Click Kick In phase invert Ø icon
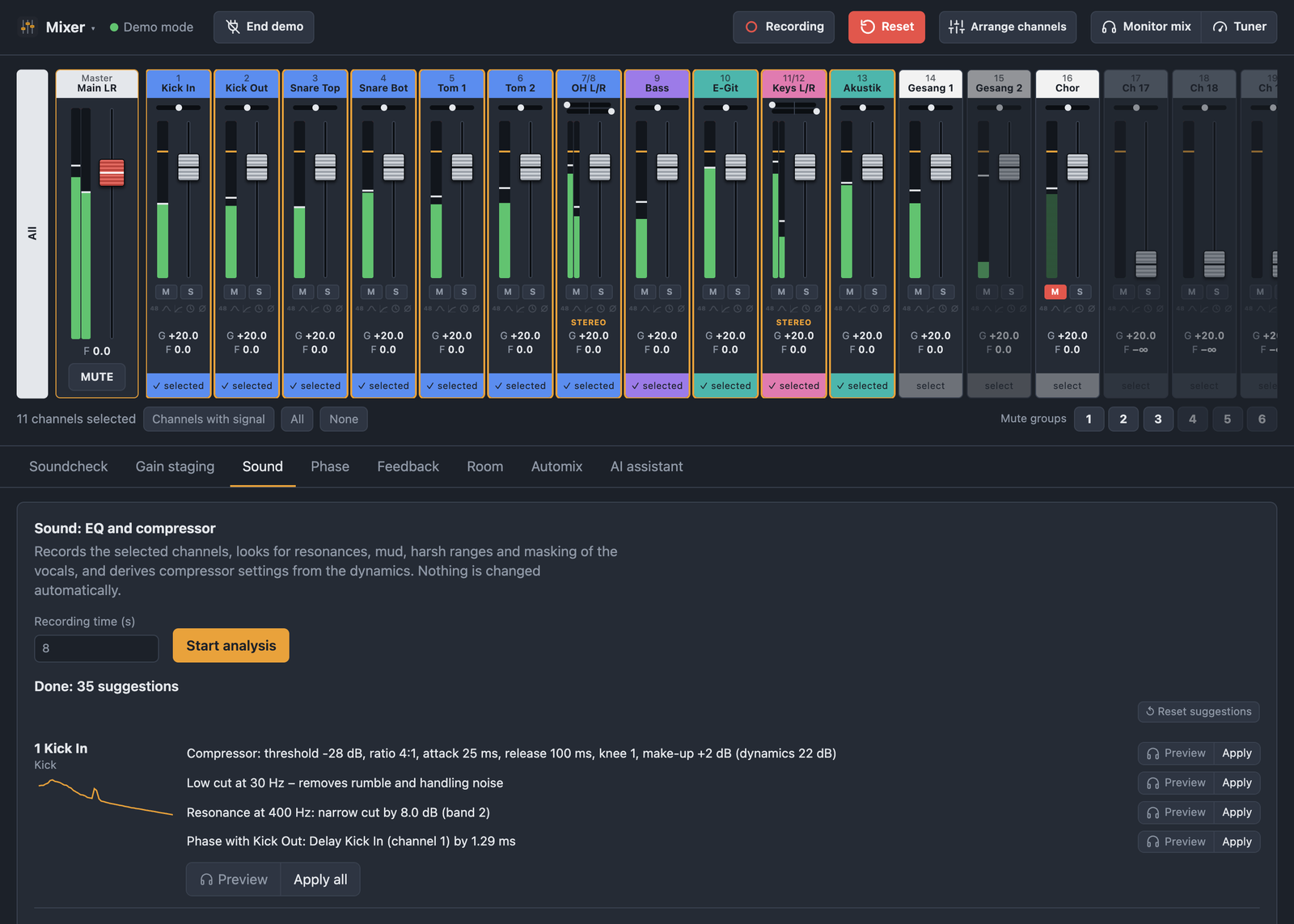Viewport: 1294px width, 924px height. point(202,309)
